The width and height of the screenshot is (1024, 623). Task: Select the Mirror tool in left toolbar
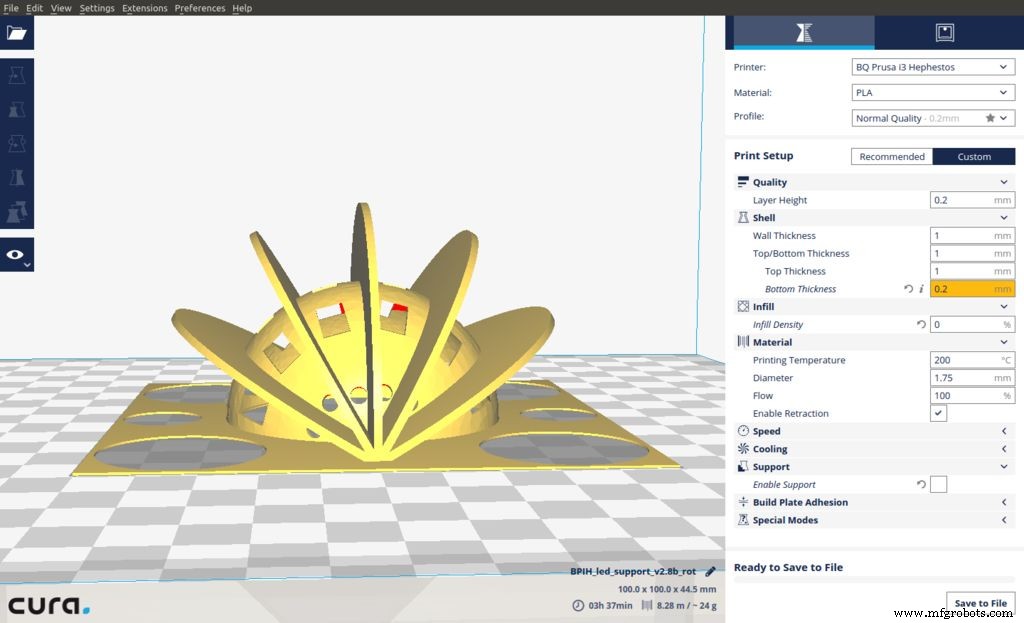(16, 178)
